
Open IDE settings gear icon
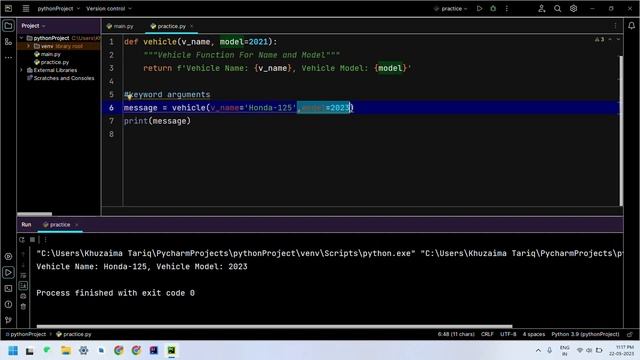tap(573, 8)
